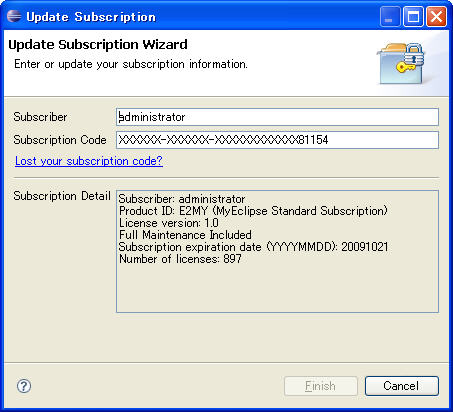
Task: Click the Subscription Code label
Action: coord(60,140)
